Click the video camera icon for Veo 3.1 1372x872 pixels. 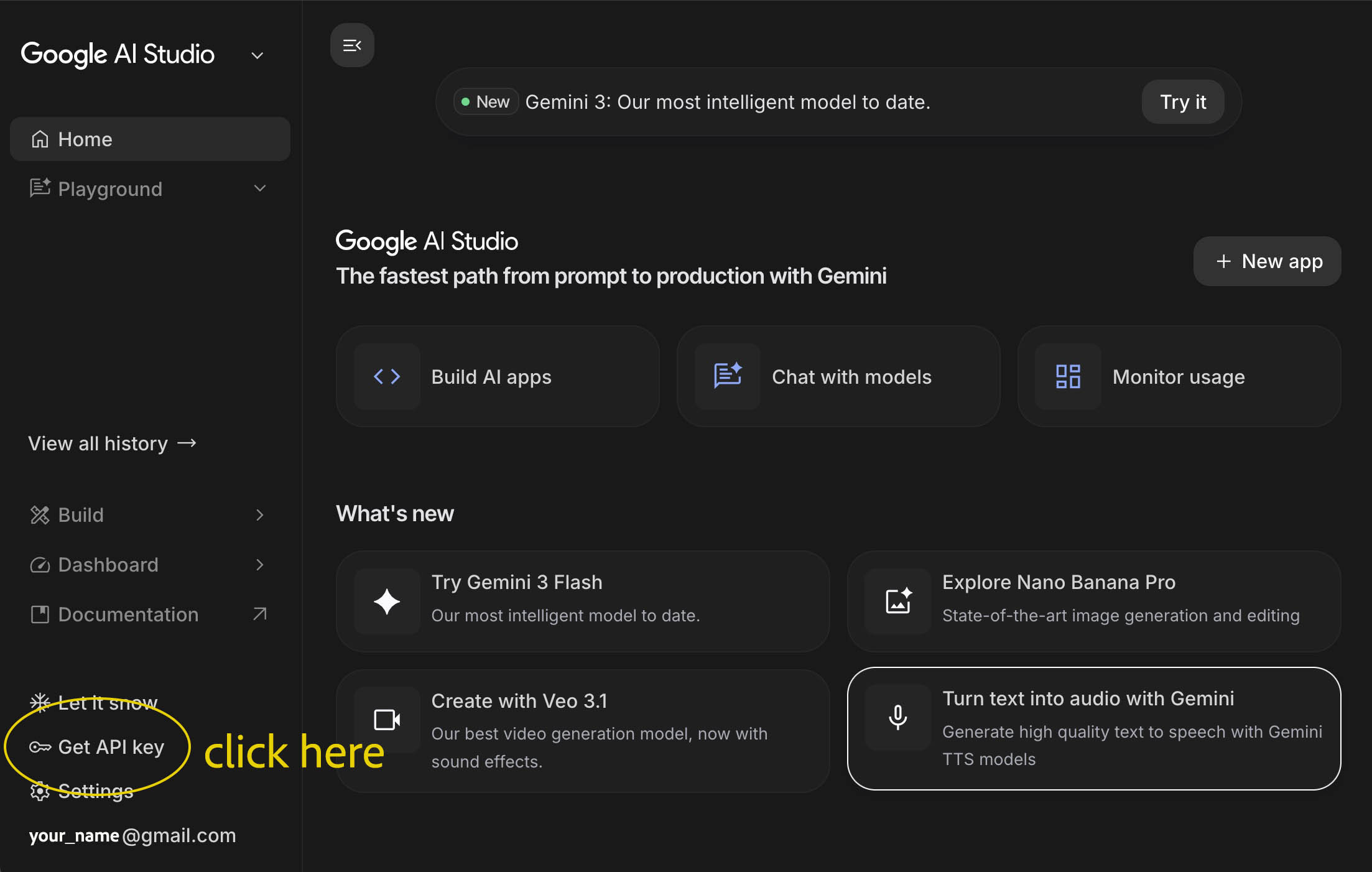coord(387,720)
